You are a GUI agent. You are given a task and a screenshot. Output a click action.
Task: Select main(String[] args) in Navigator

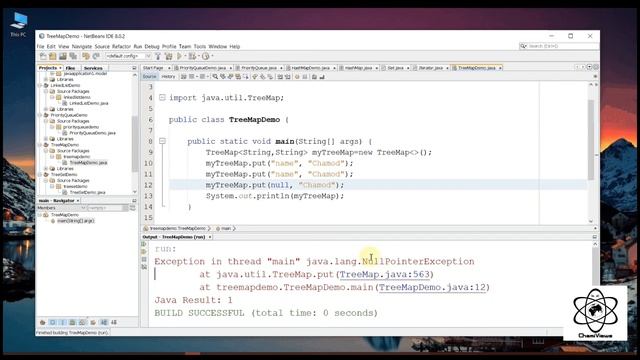[76, 221]
